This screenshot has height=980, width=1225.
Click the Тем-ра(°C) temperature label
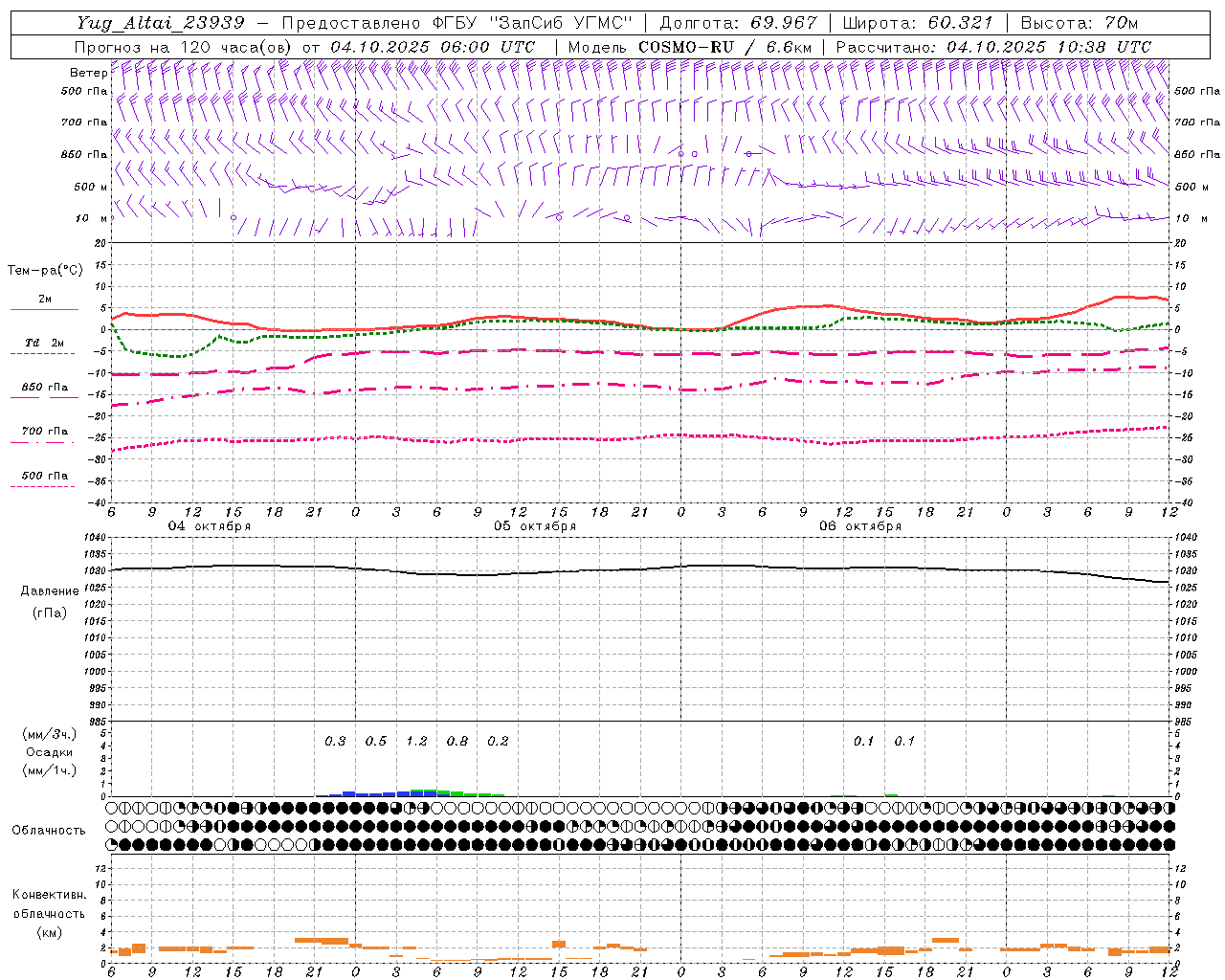(45, 271)
